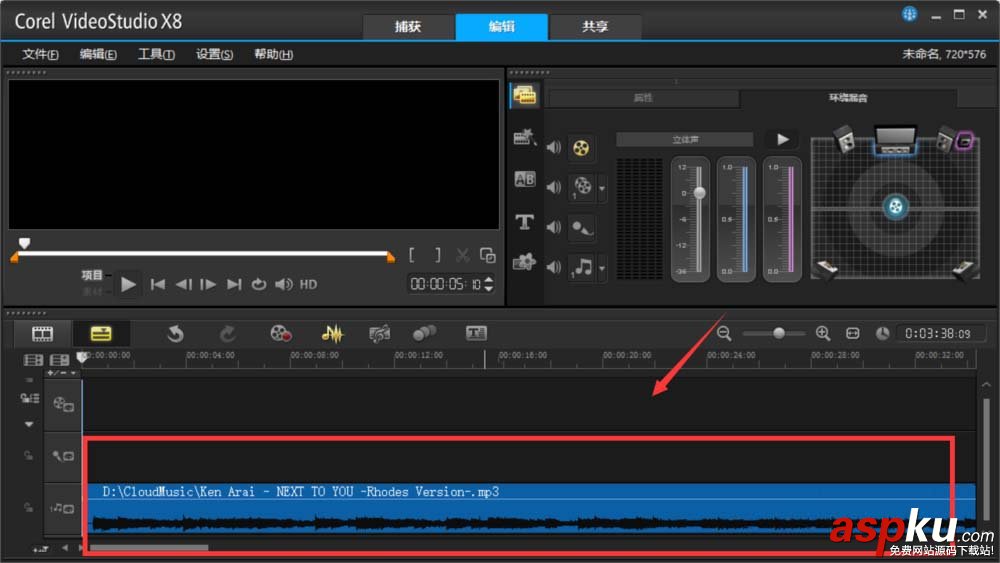The height and width of the screenshot is (563, 1000).
Task: Zoom out the timeline
Action: (x=724, y=333)
